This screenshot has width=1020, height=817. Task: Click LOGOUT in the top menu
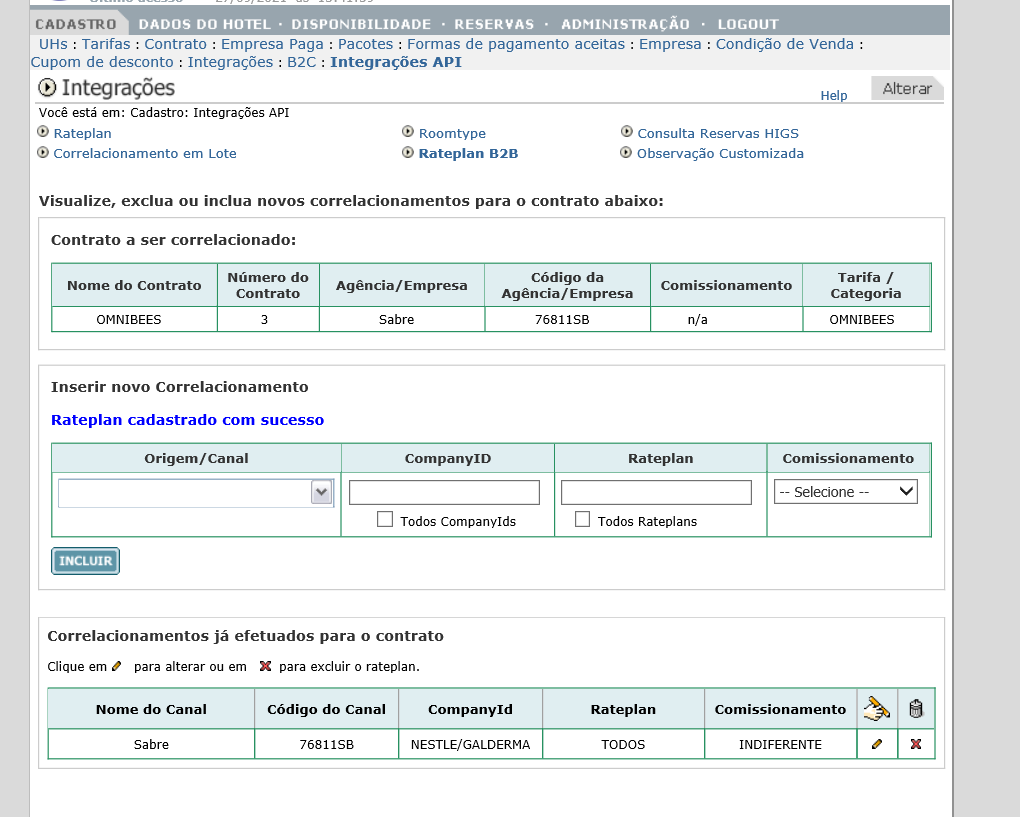click(748, 25)
